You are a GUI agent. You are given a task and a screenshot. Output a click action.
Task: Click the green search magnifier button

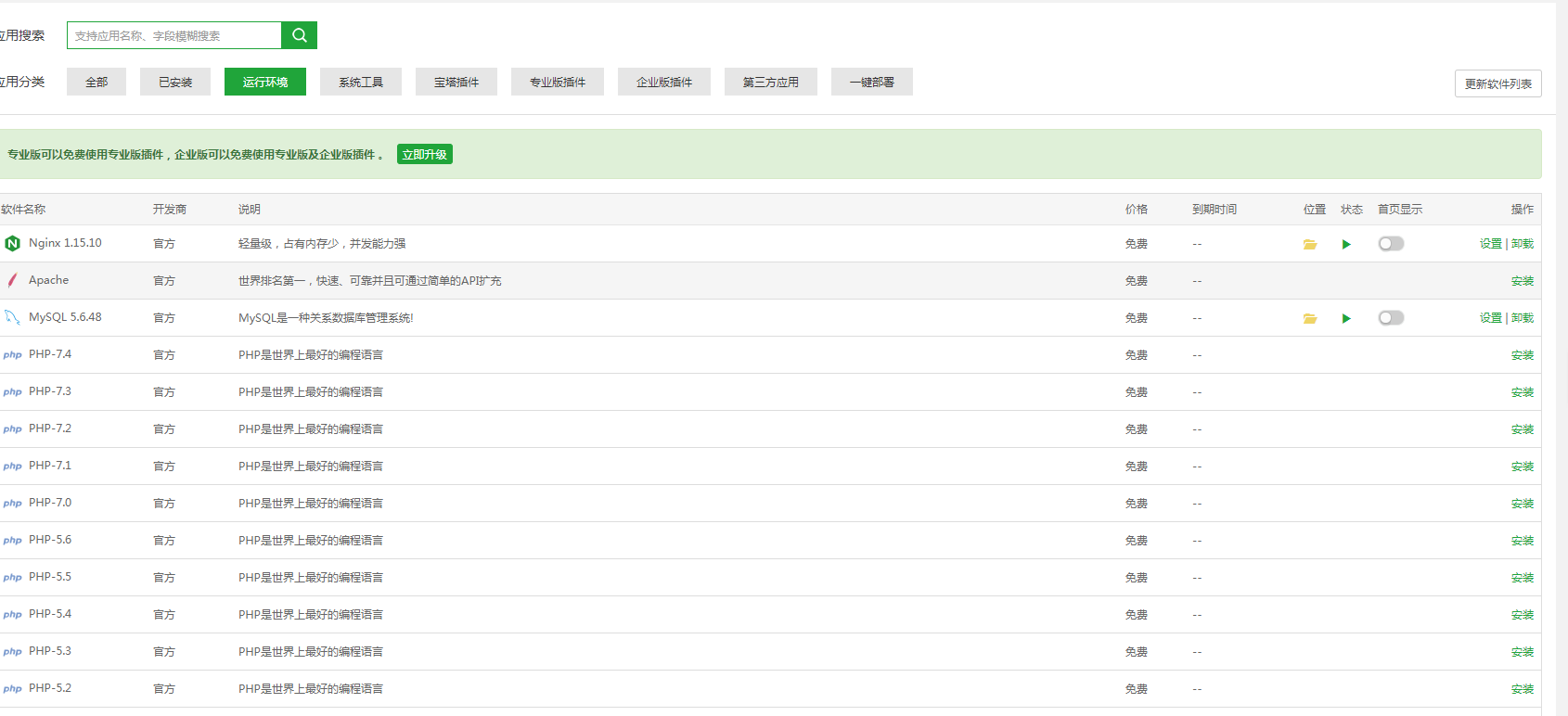(299, 35)
